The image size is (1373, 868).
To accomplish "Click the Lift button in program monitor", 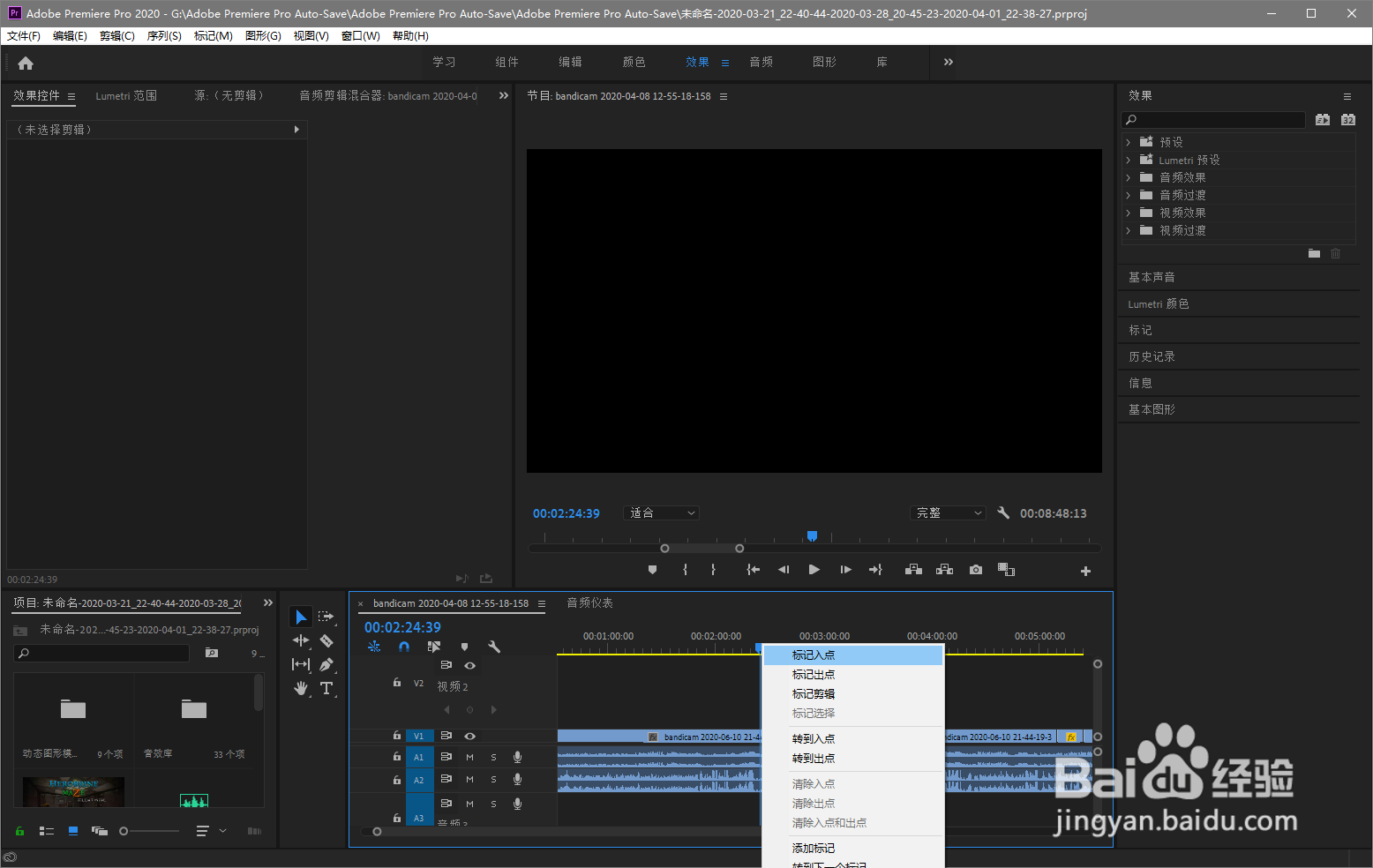I will tap(913, 570).
